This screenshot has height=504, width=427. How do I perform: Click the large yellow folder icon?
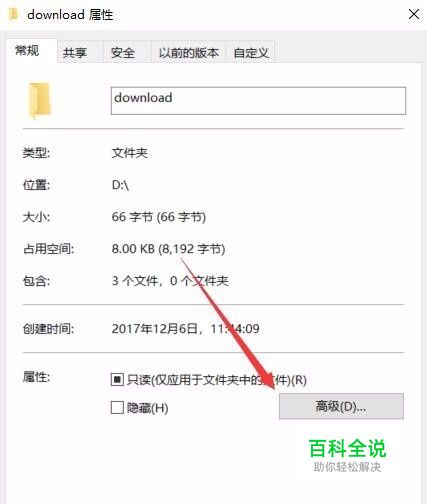(x=40, y=100)
